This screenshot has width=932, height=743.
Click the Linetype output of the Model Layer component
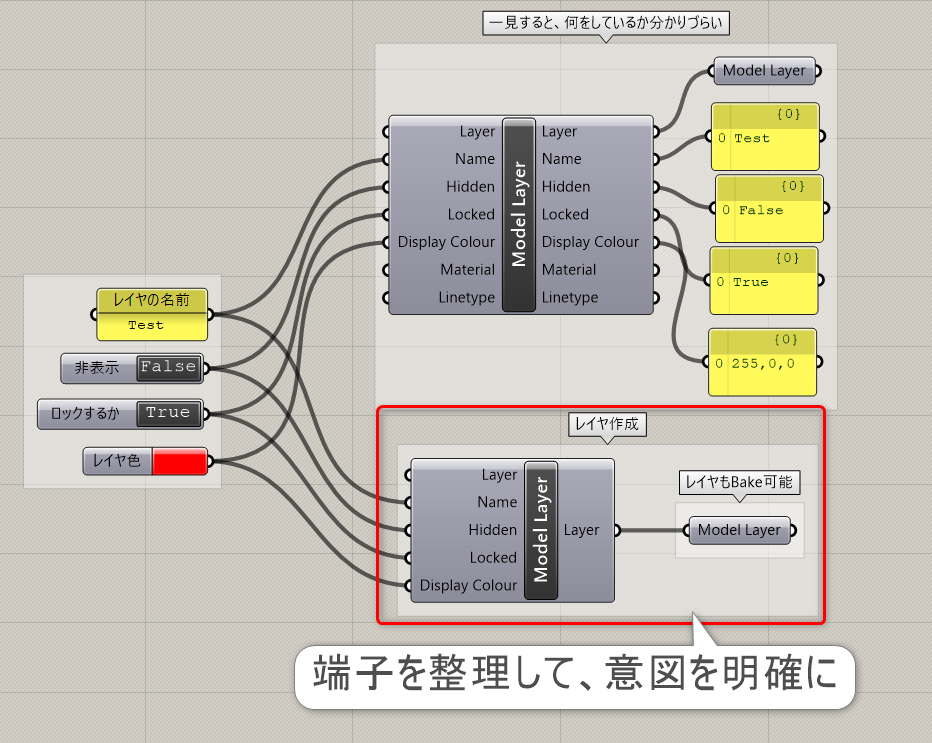tap(570, 297)
